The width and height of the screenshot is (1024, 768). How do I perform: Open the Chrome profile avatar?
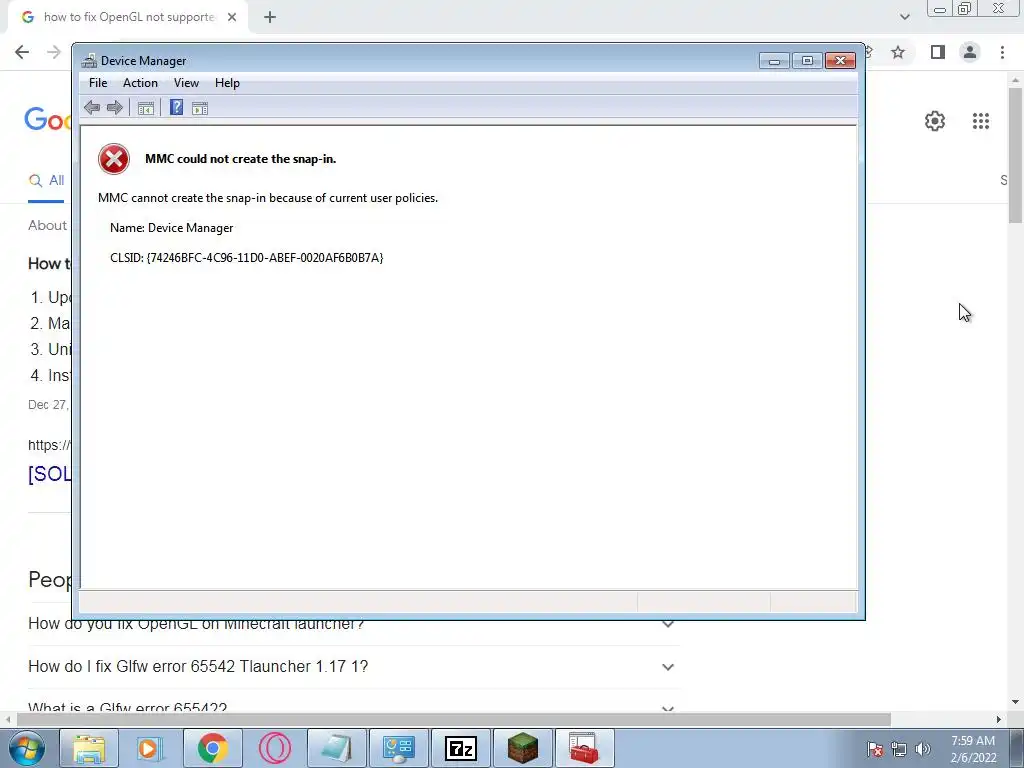(970, 52)
